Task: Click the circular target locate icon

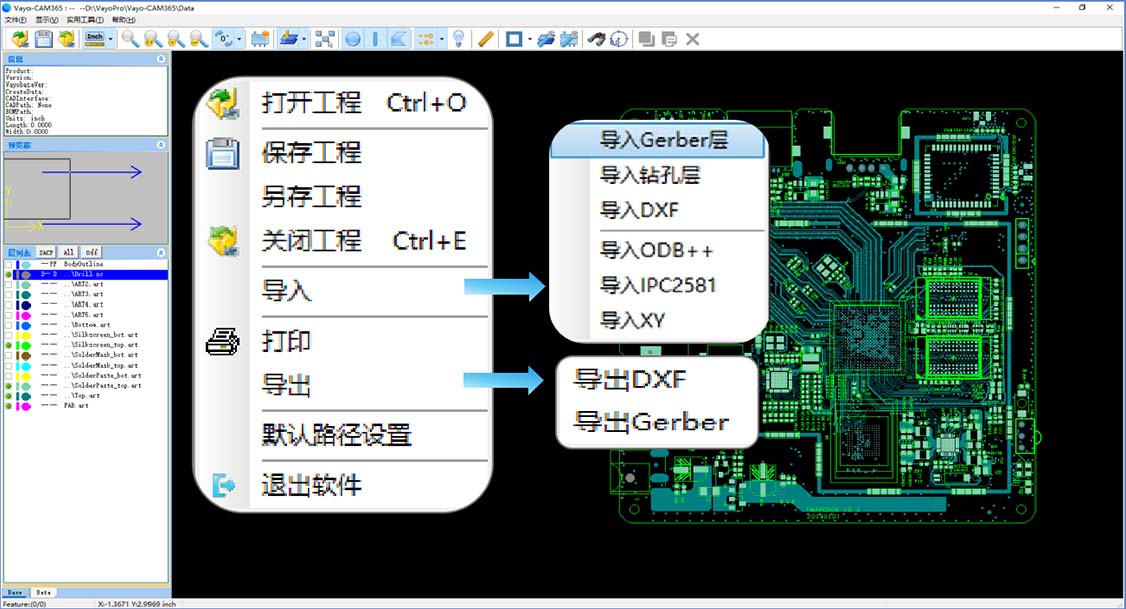Action: 619,39
